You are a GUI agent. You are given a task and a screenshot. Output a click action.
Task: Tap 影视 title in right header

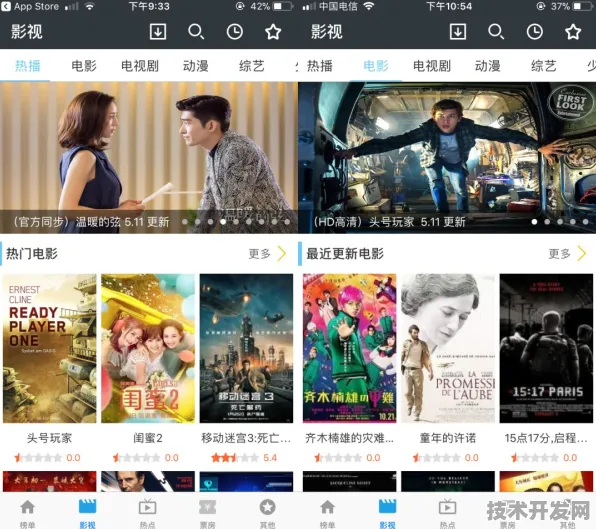327,32
